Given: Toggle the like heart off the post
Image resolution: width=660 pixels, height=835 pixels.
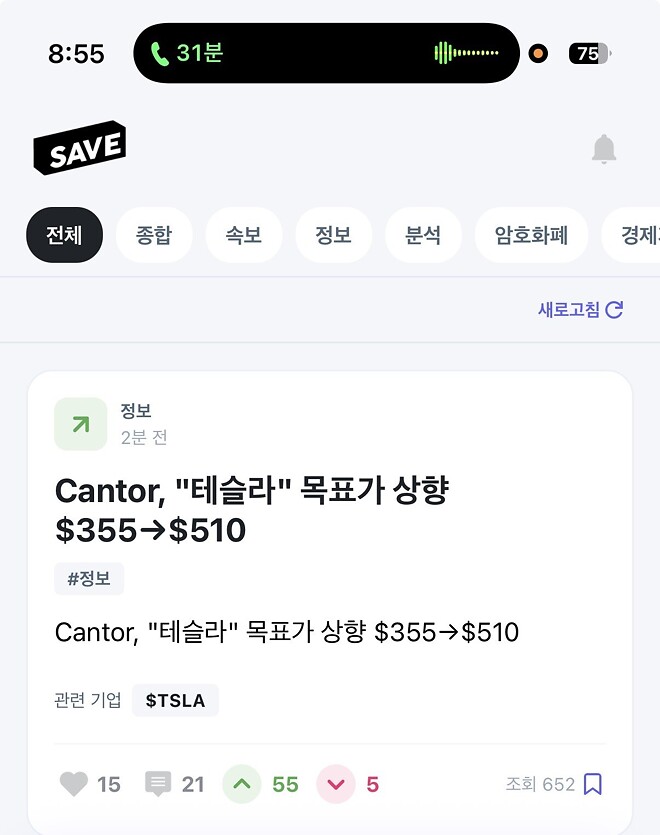Looking at the screenshot, I should 73,784.
